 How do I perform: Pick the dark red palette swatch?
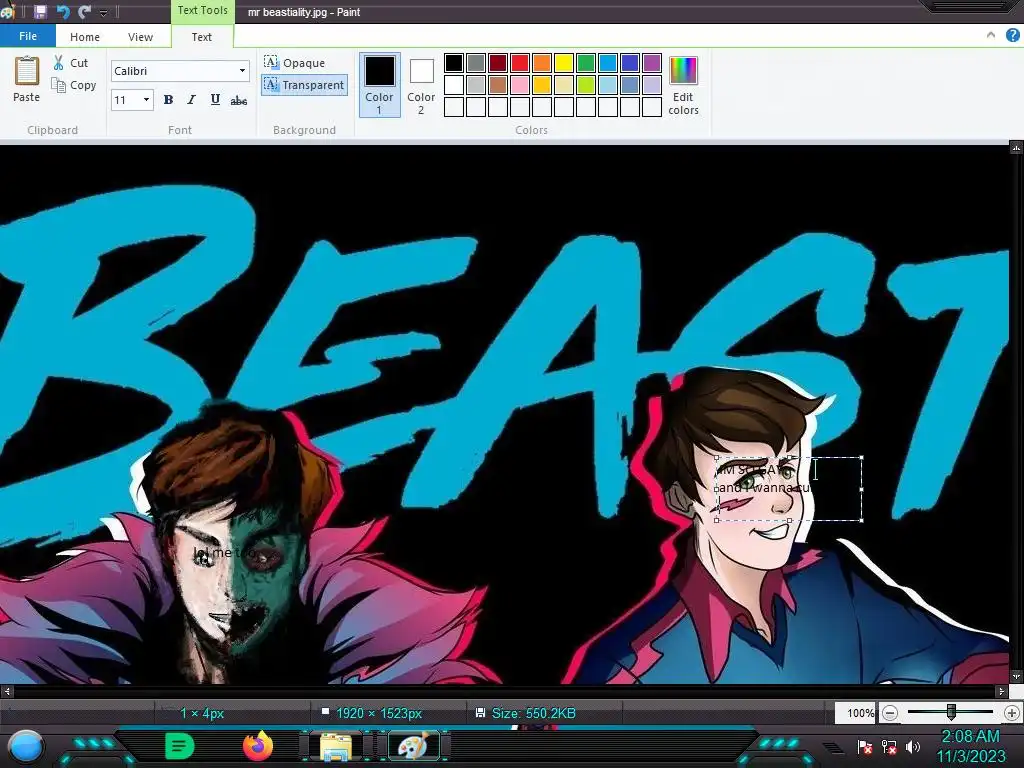click(x=498, y=63)
